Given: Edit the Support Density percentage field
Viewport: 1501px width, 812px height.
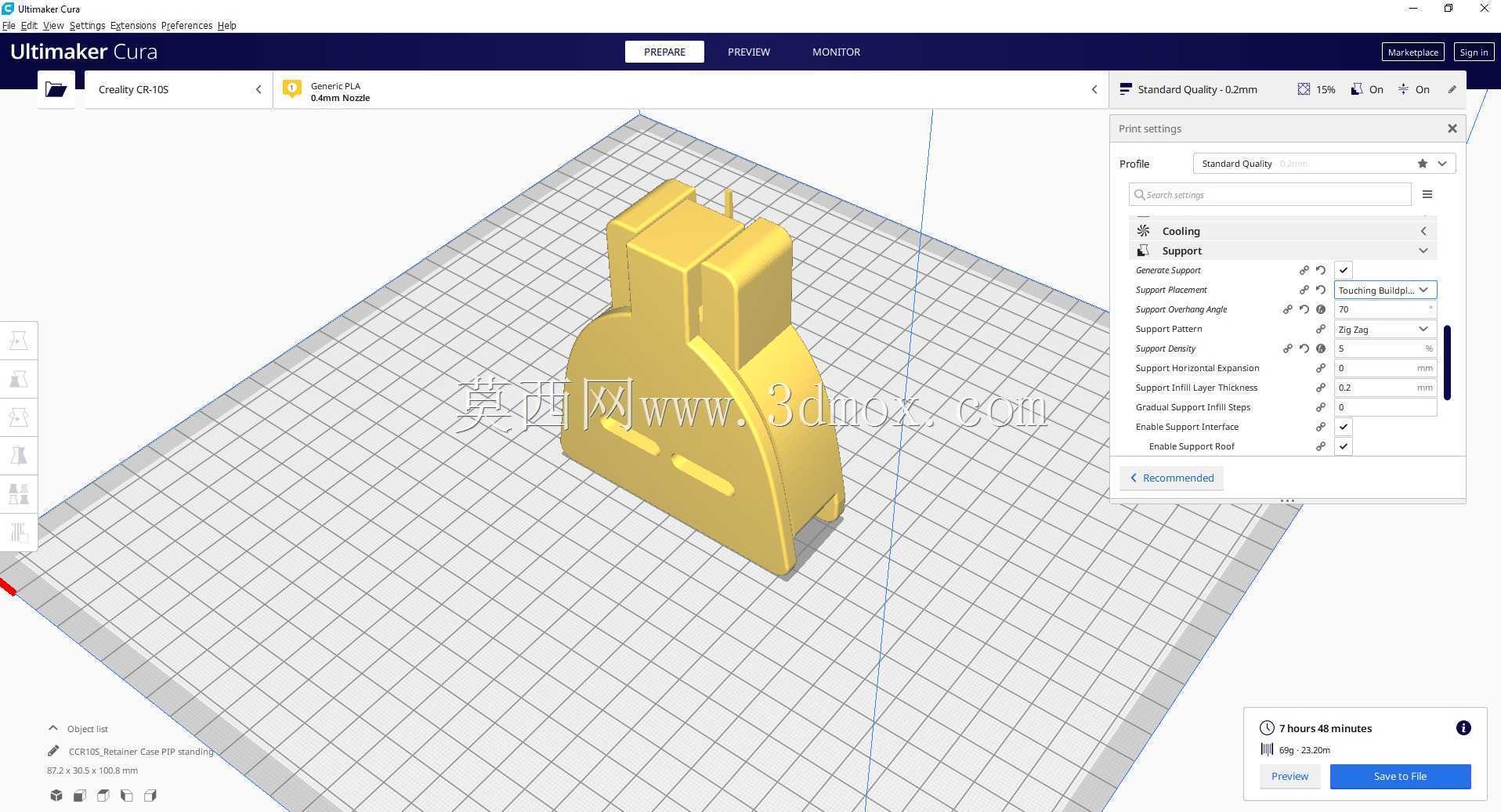Looking at the screenshot, I should click(x=1385, y=348).
